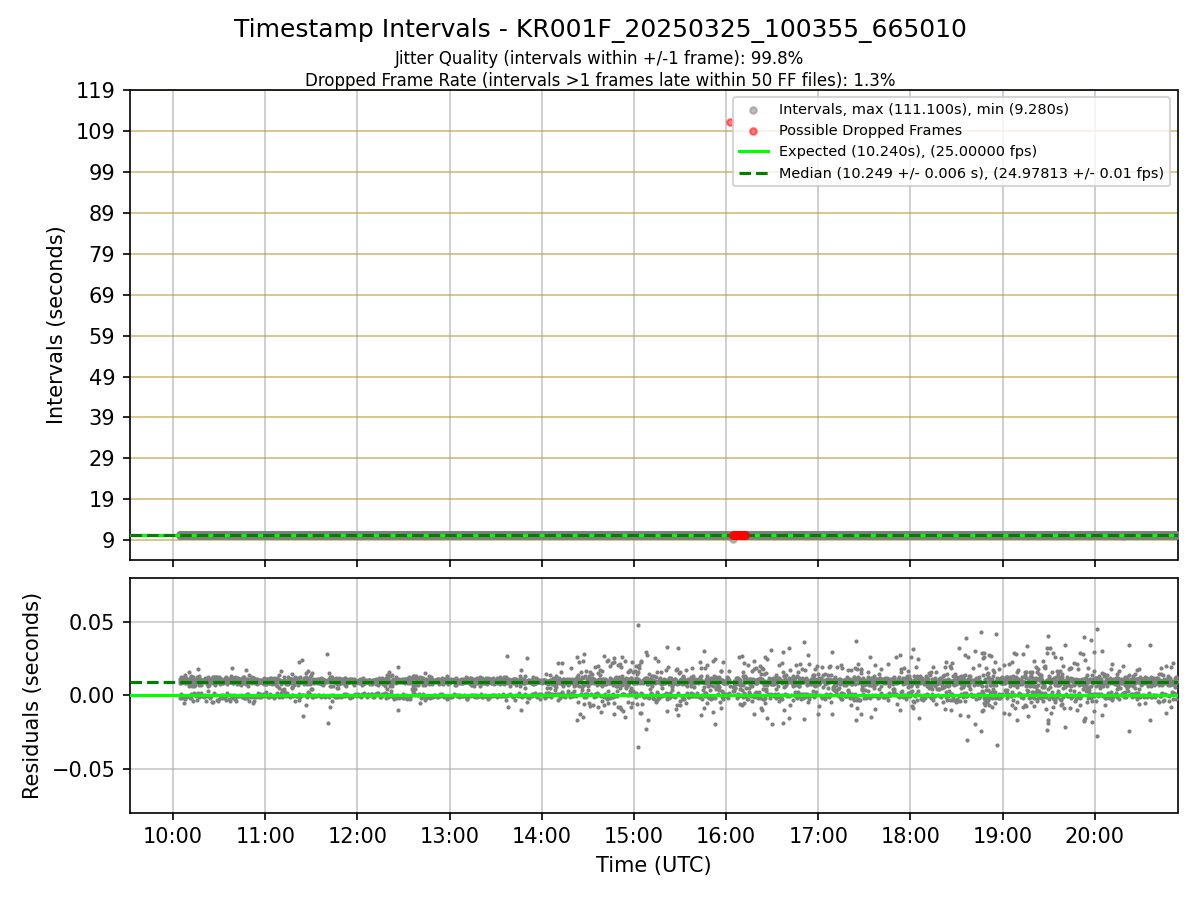The image size is (1200, 900).
Task: Click the 13:00 time tick label
Action: pos(449,834)
